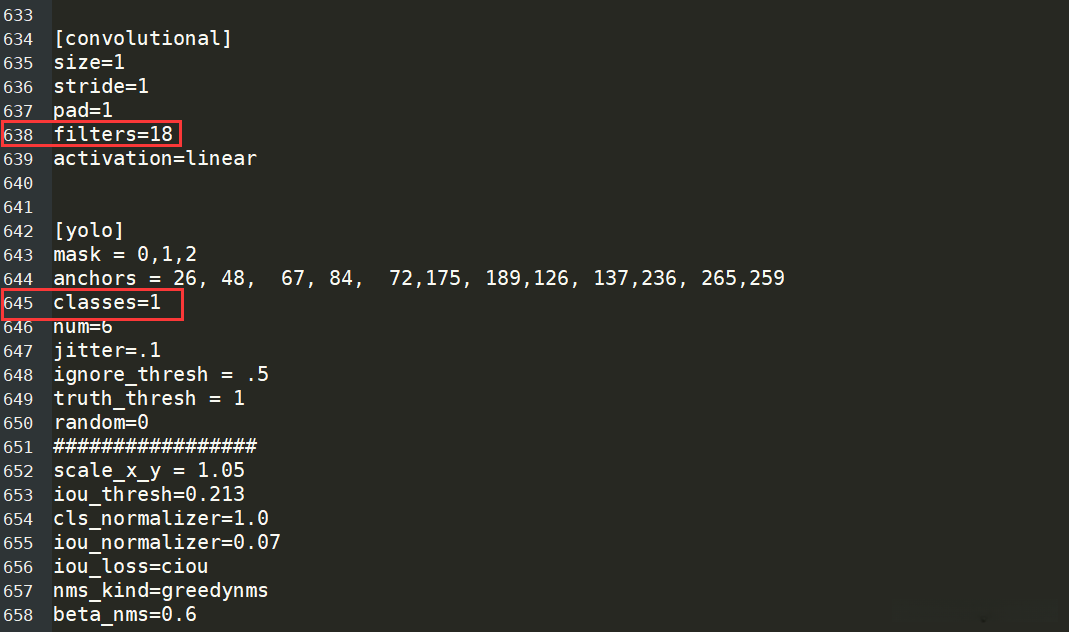1069x632 pixels.
Task: Place cursor on the classes=1 line
Action: point(107,303)
